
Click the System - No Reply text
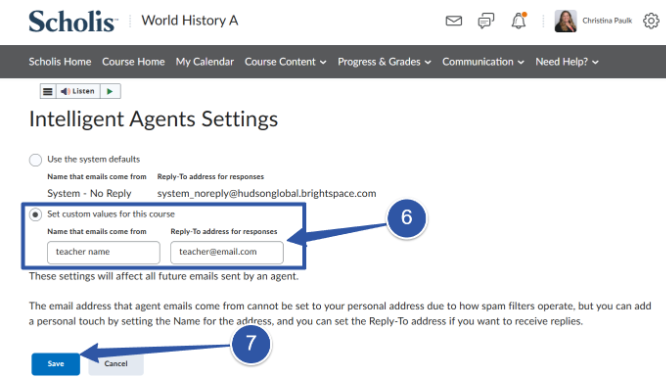tap(89, 194)
